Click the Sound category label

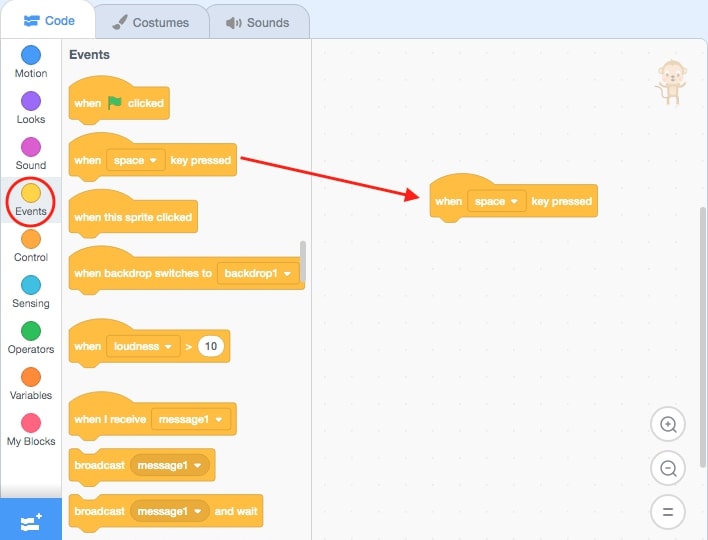31,165
